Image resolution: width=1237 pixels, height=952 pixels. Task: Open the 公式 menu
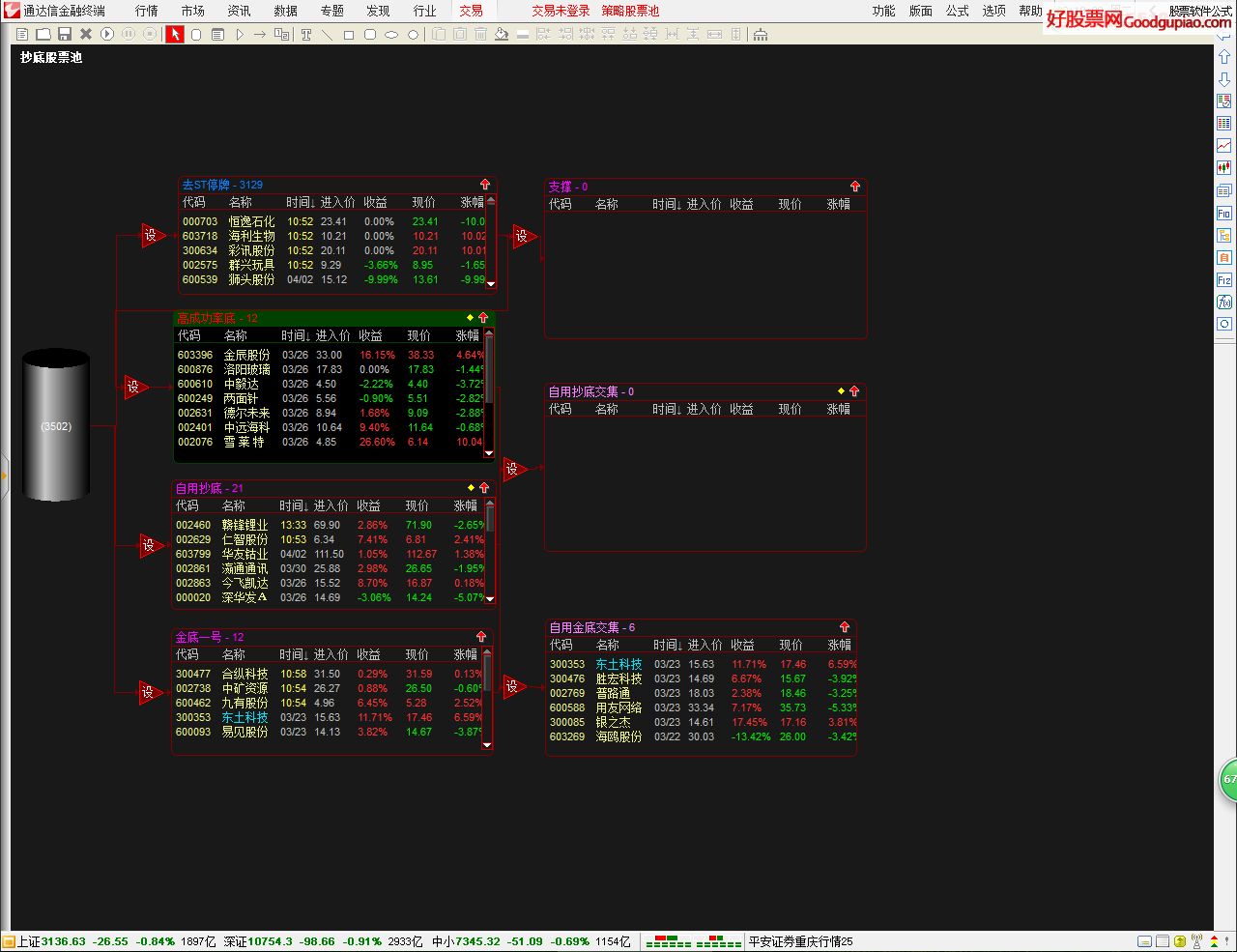click(957, 11)
